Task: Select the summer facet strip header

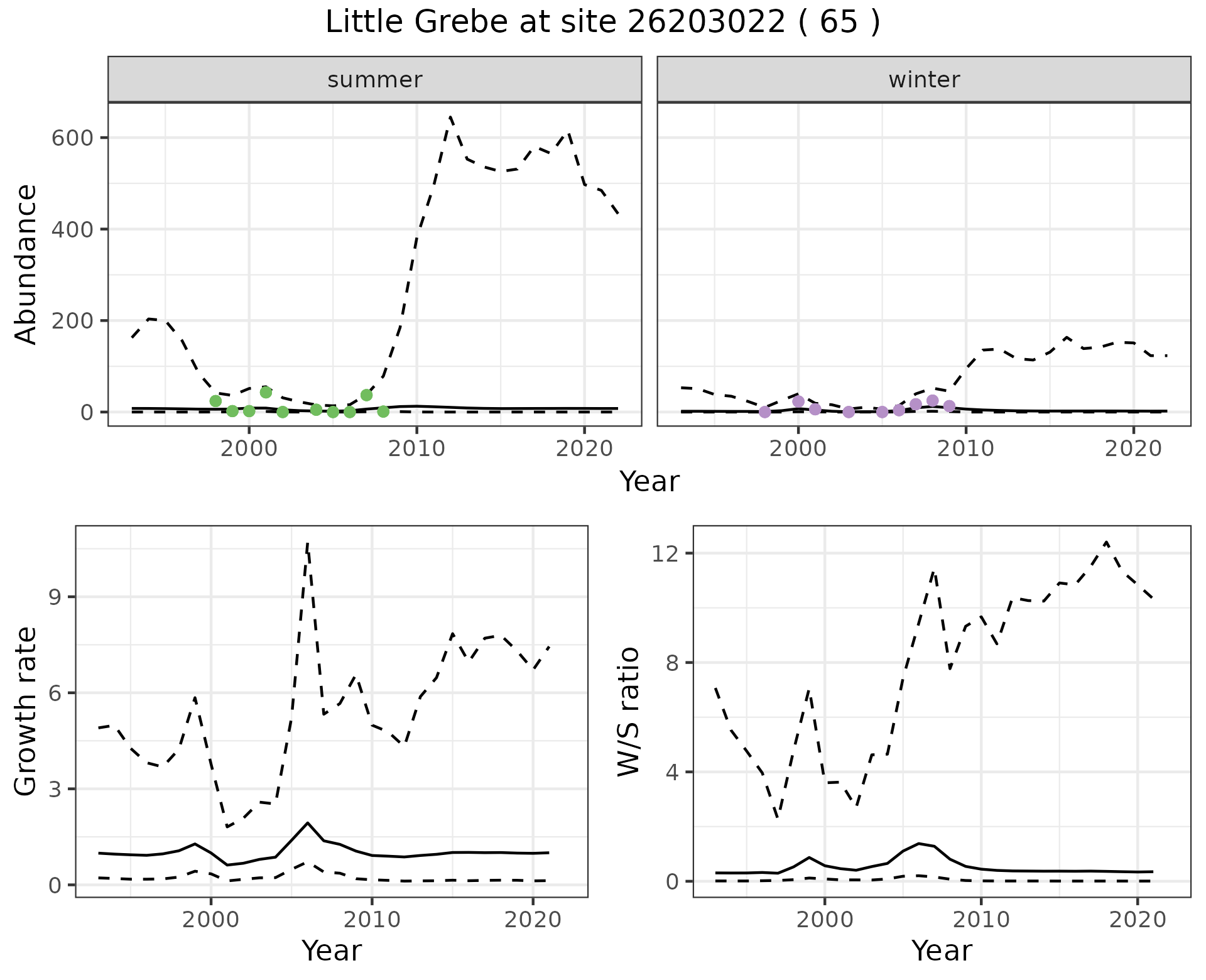Action: pyautogui.click(x=374, y=80)
